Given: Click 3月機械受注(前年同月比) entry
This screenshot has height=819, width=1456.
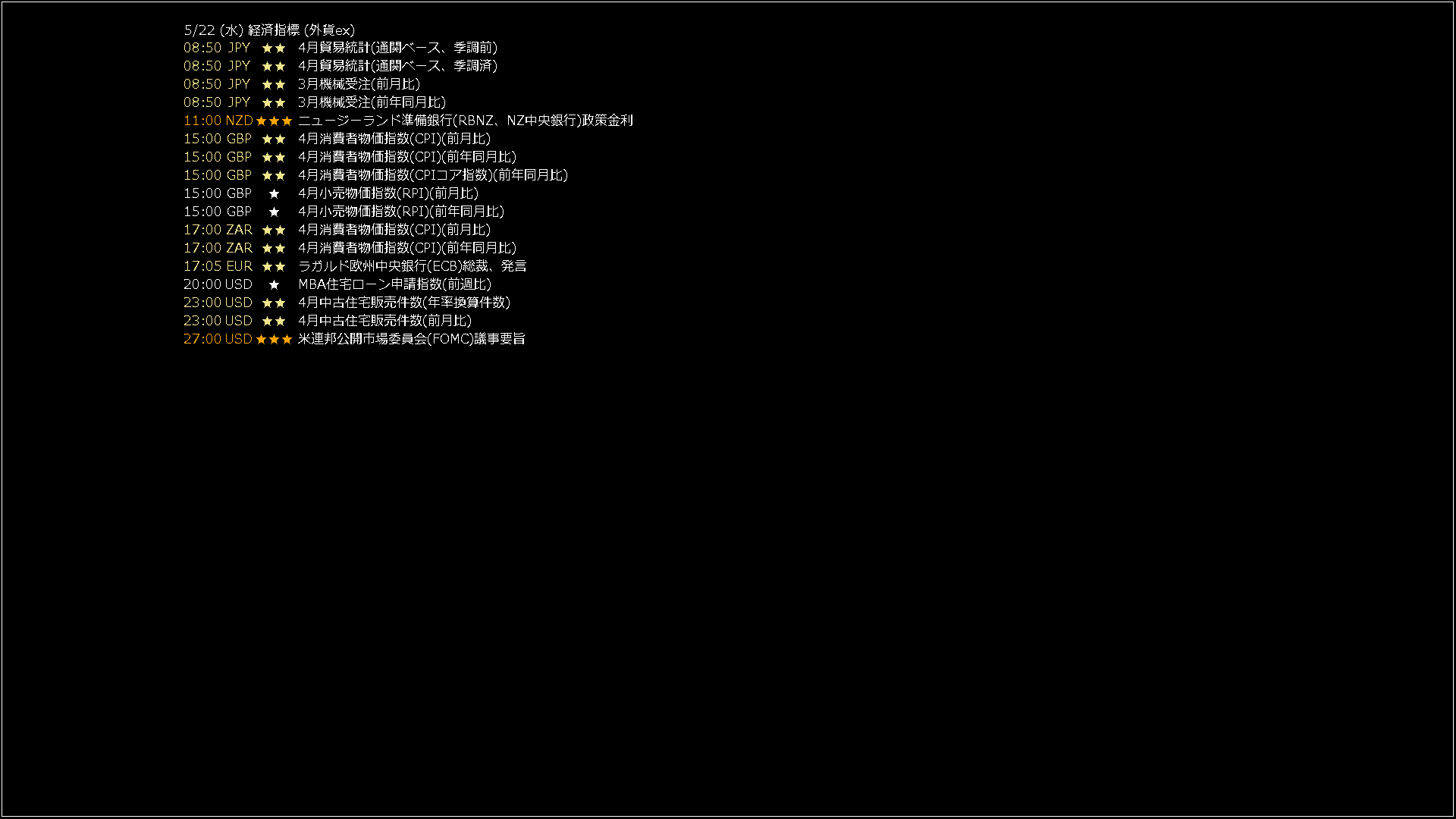Looking at the screenshot, I should (372, 102).
